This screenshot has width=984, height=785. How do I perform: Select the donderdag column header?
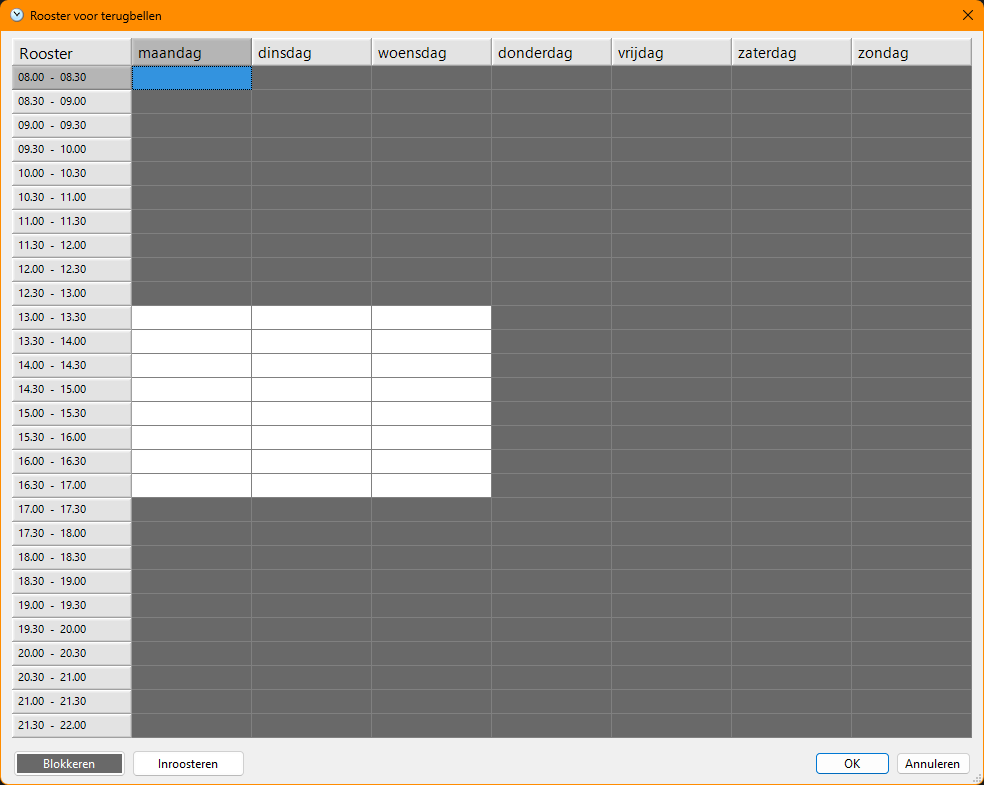551,53
